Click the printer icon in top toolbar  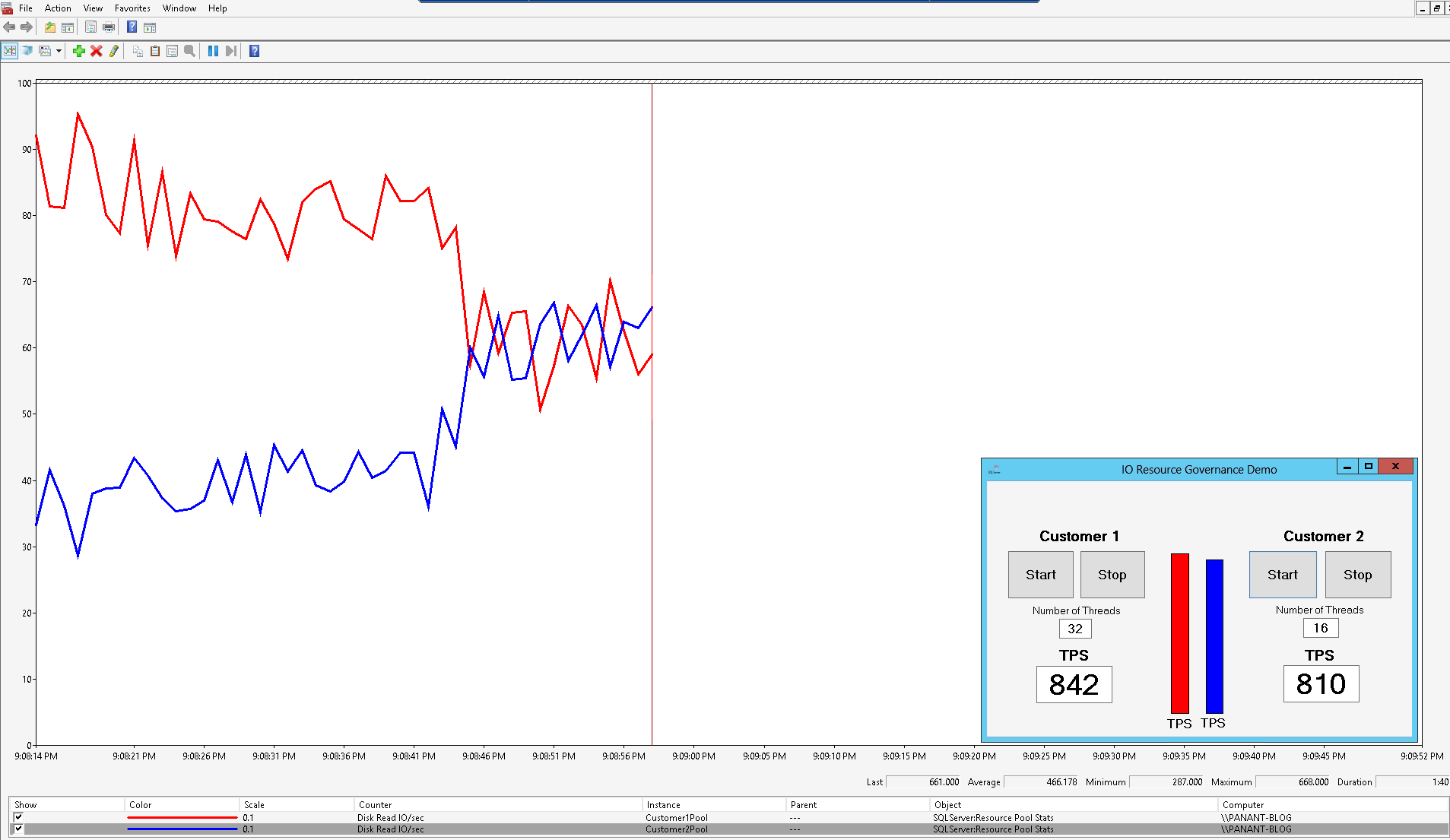[x=109, y=27]
